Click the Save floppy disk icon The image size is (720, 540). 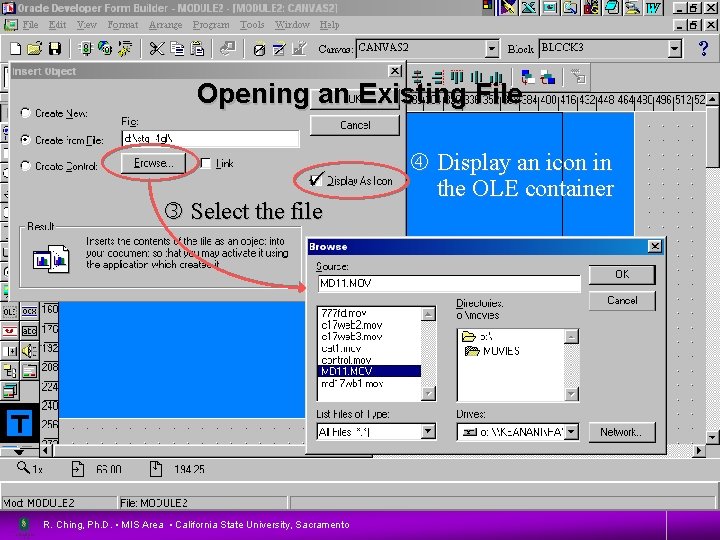click(55, 48)
